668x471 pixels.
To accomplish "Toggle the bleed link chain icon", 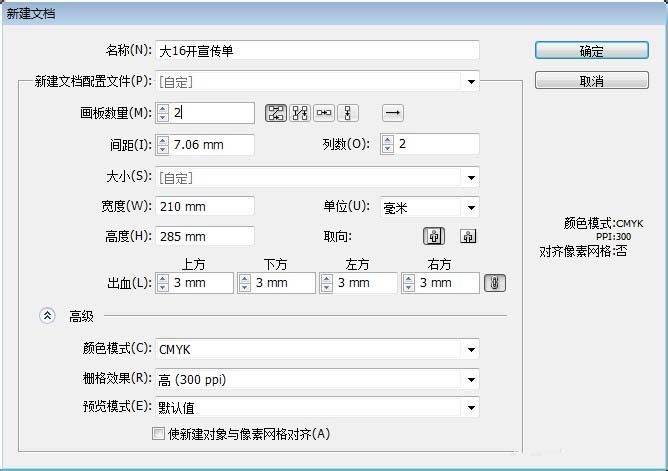I will pos(495,283).
